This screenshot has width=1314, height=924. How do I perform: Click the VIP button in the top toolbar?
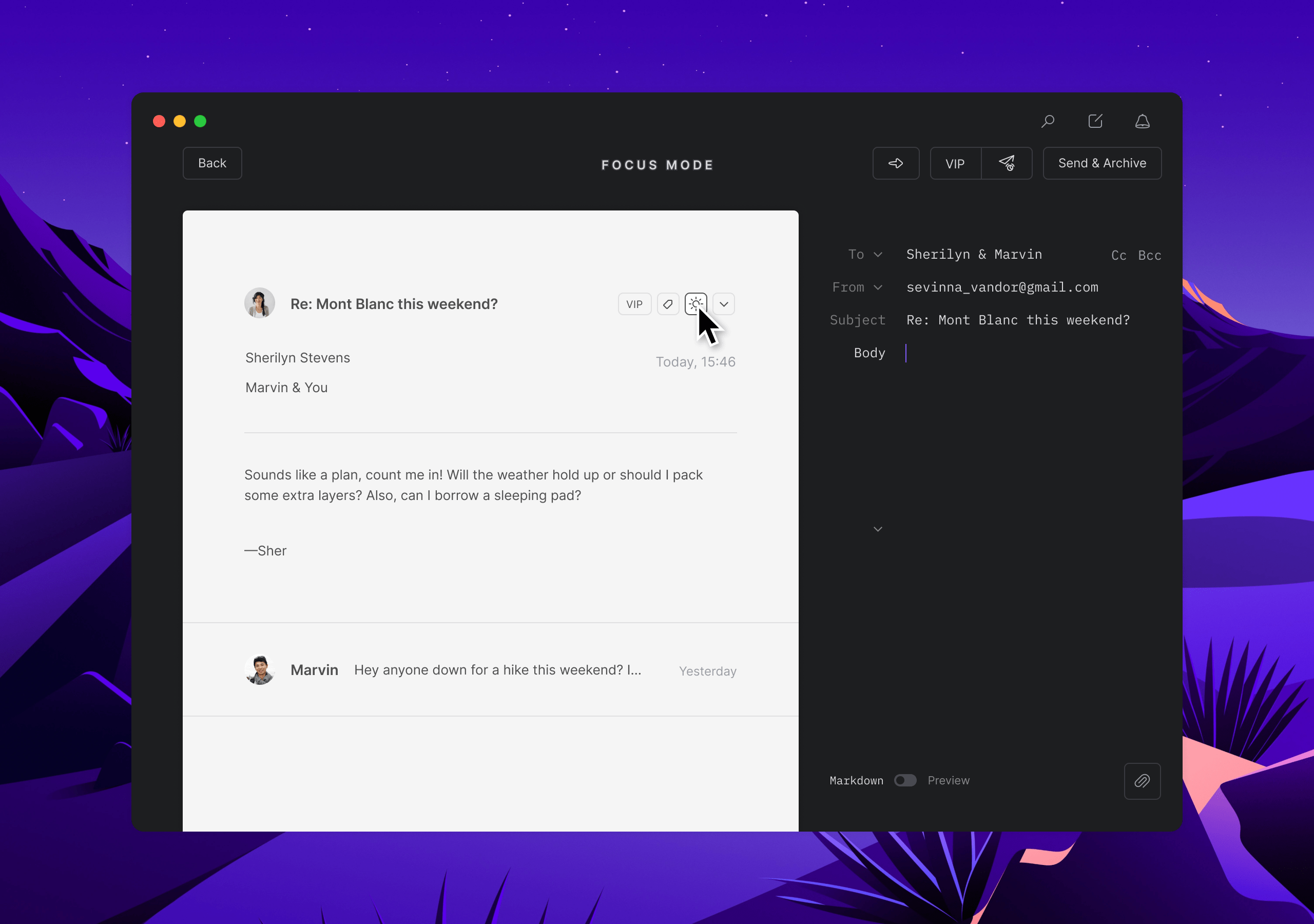[955, 163]
